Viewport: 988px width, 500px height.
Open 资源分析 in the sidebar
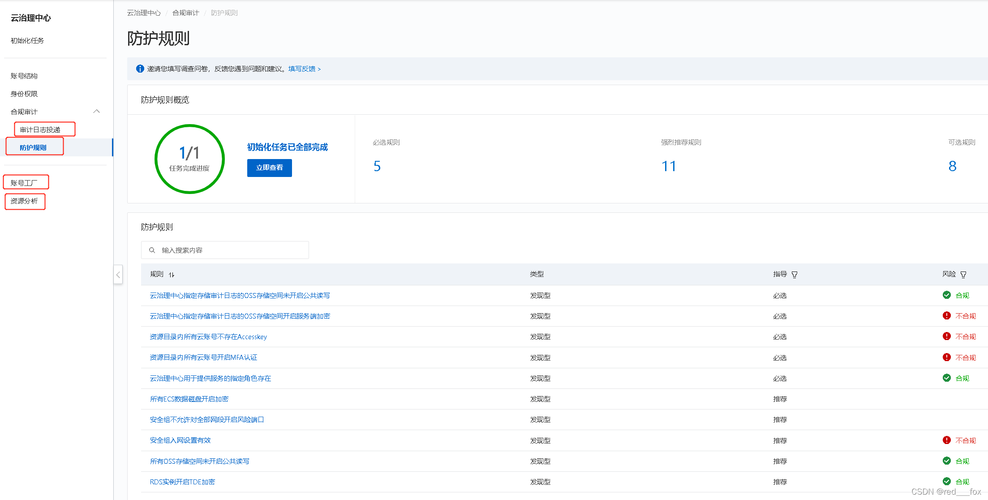click(x=24, y=202)
